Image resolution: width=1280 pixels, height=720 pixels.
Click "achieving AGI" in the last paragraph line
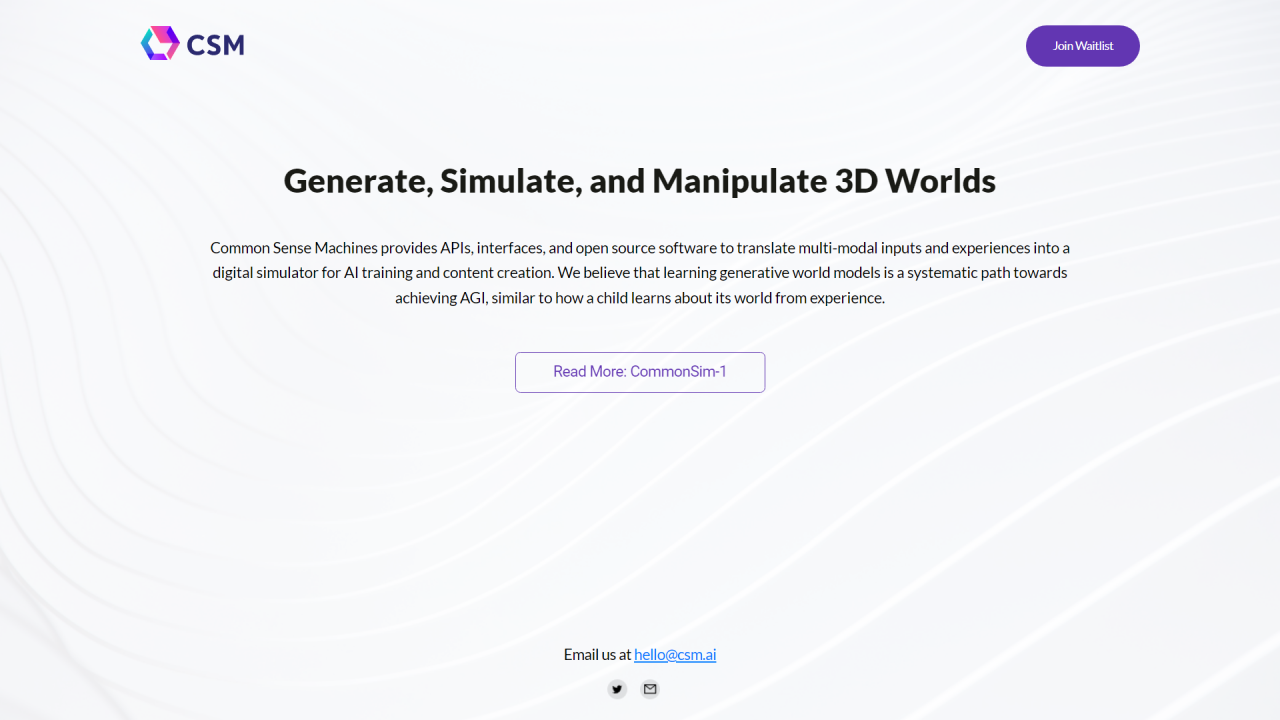coord(440,298)
